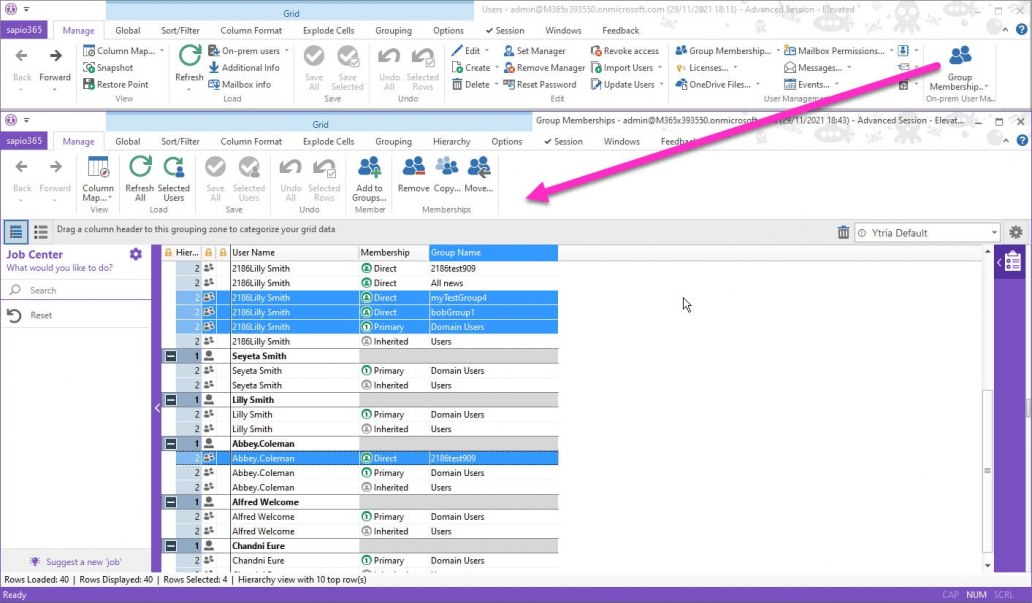1032x603 pixels.
Task: Click Snapshot in Users window
Action: (109, 68)
